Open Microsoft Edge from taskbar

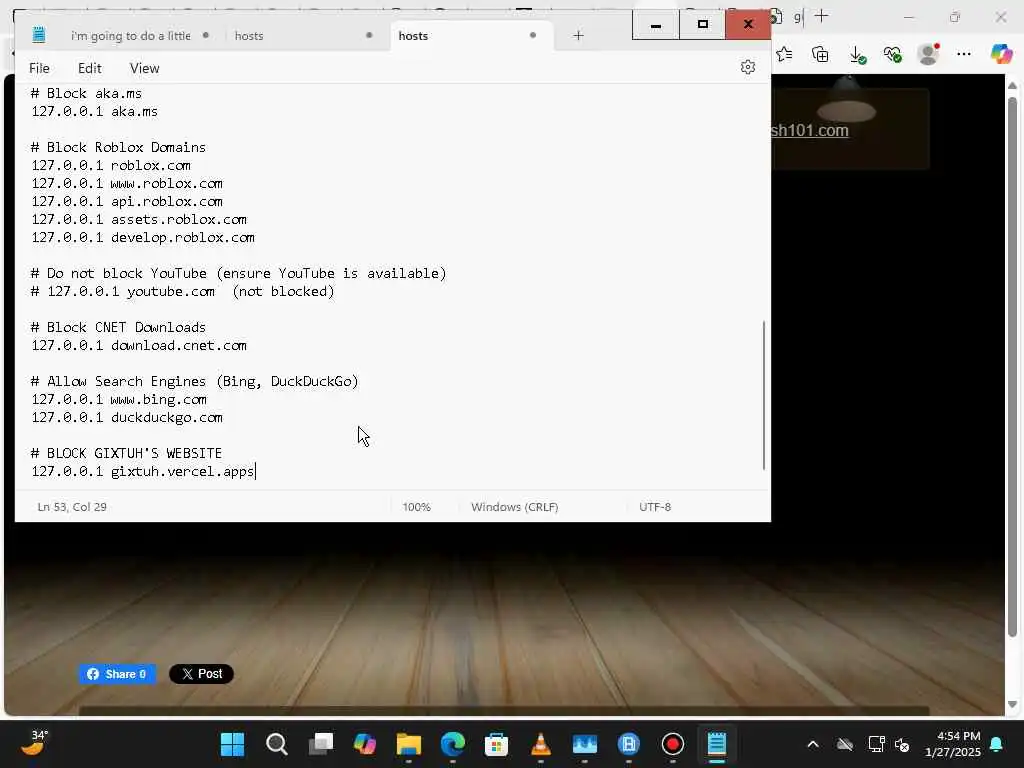click(453, 744)
